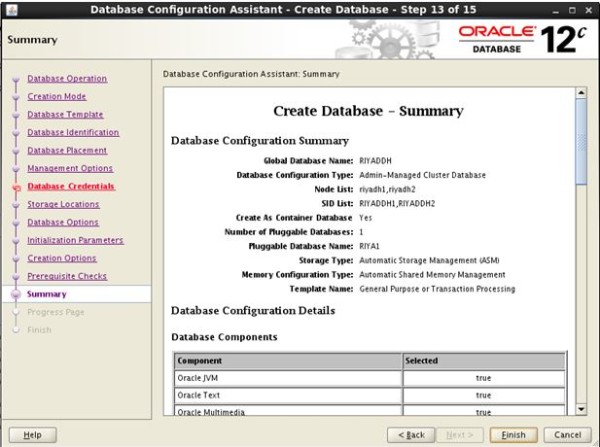The height and width of the screenshot is (447, 600).
Task: Navigate to the Storage Locations step
Action: point(63,204)
